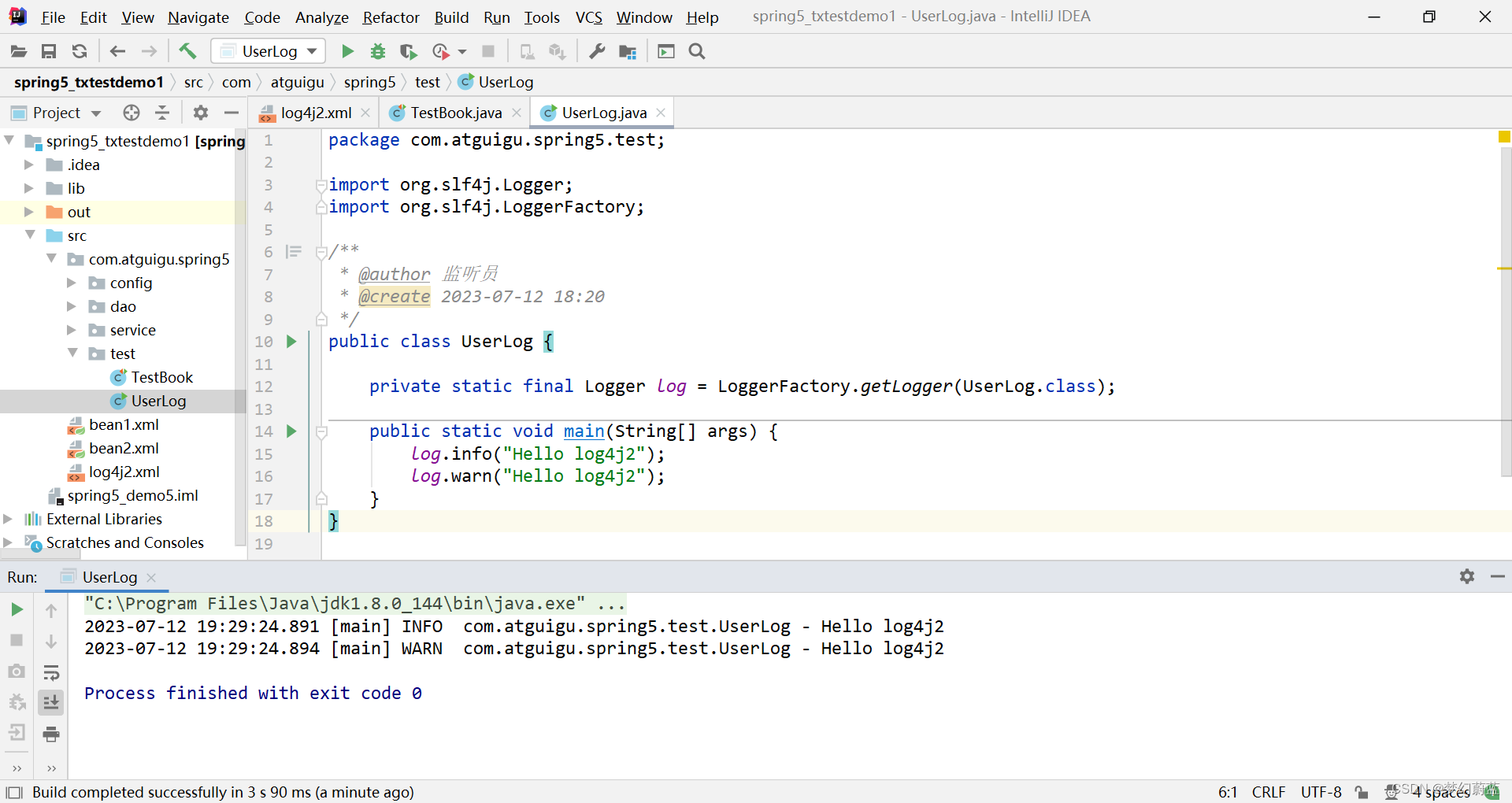Click the locate target icon in Project panel
Viewport: 1512px width, 803px height.
pyautogui.click(x=132, y=113)
